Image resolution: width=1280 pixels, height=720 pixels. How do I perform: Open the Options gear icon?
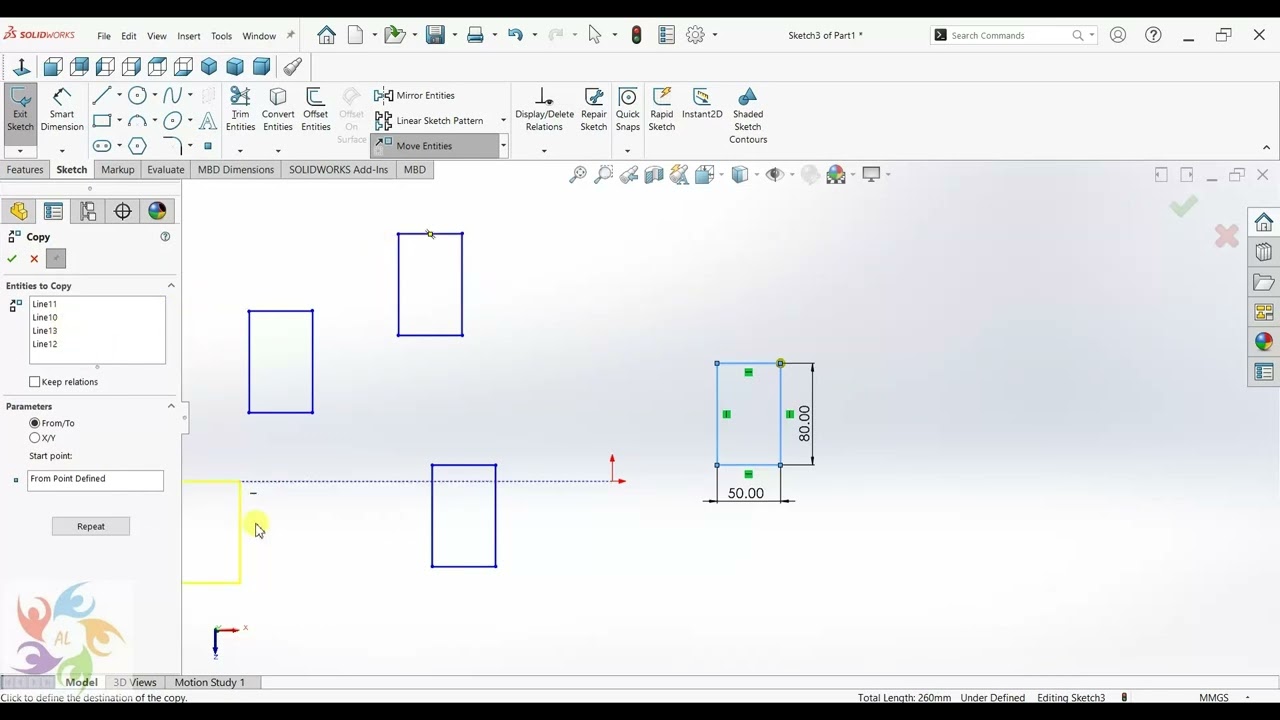tap(696, 35)
